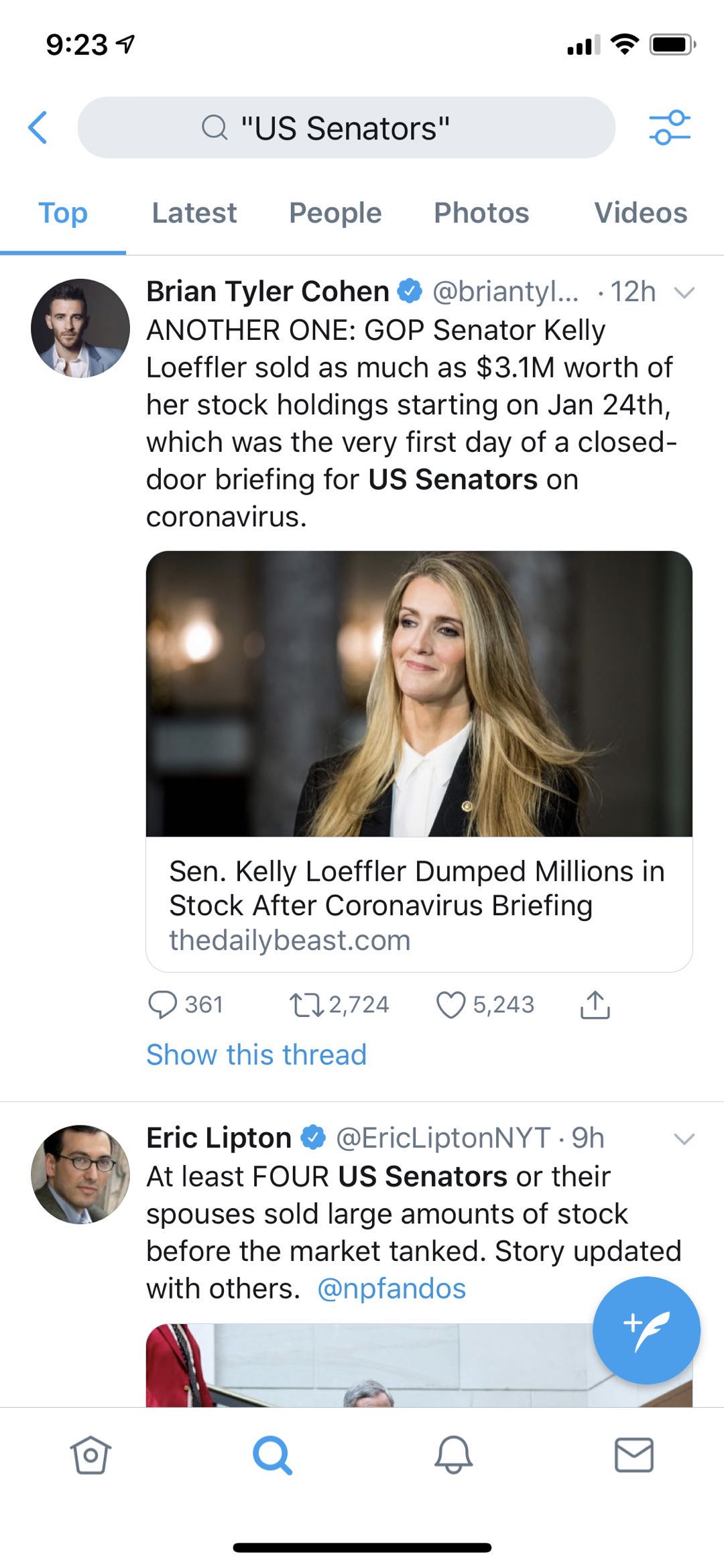The image size is (724, 1568).
Task: Tap the "US Senators" search field
Action: coord(346,127)
